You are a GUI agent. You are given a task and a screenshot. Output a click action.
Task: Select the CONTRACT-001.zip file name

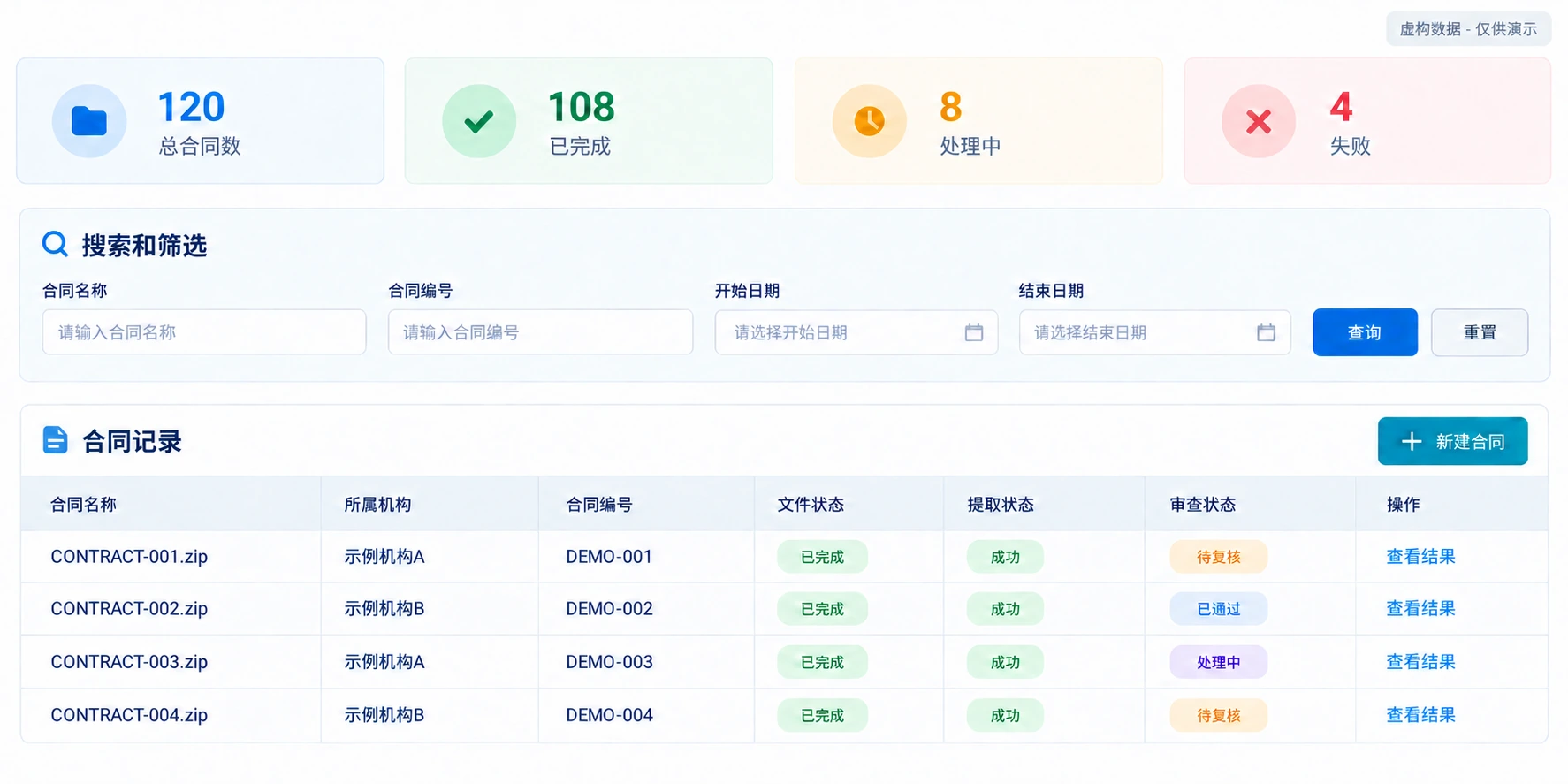[x=129, y=557]
